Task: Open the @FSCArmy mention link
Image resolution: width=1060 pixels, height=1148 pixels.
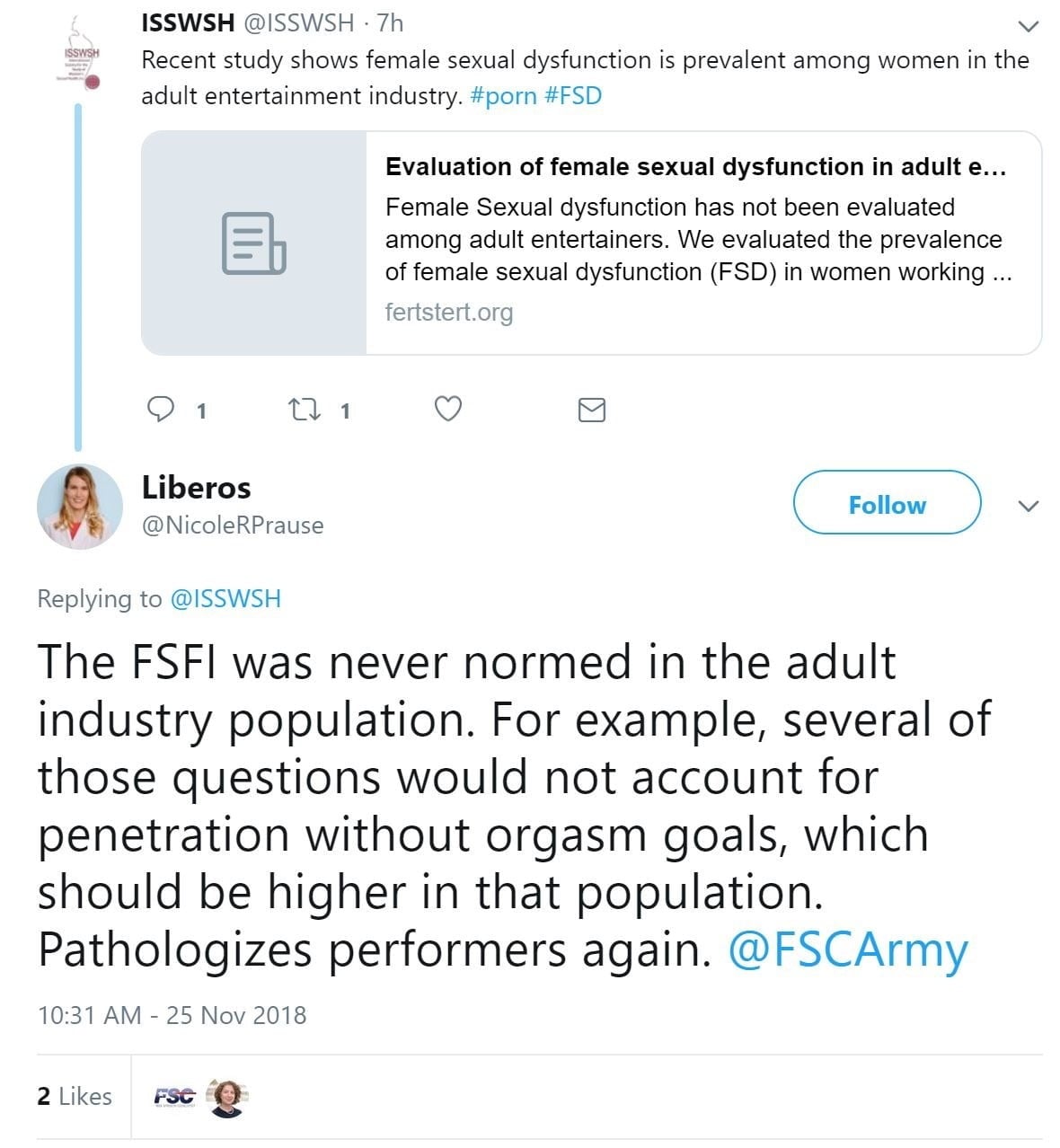Action: coord(848,950)
